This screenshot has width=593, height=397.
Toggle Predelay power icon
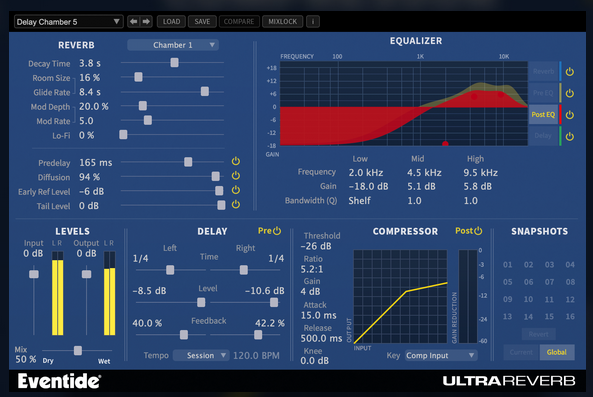click(236, 161)
